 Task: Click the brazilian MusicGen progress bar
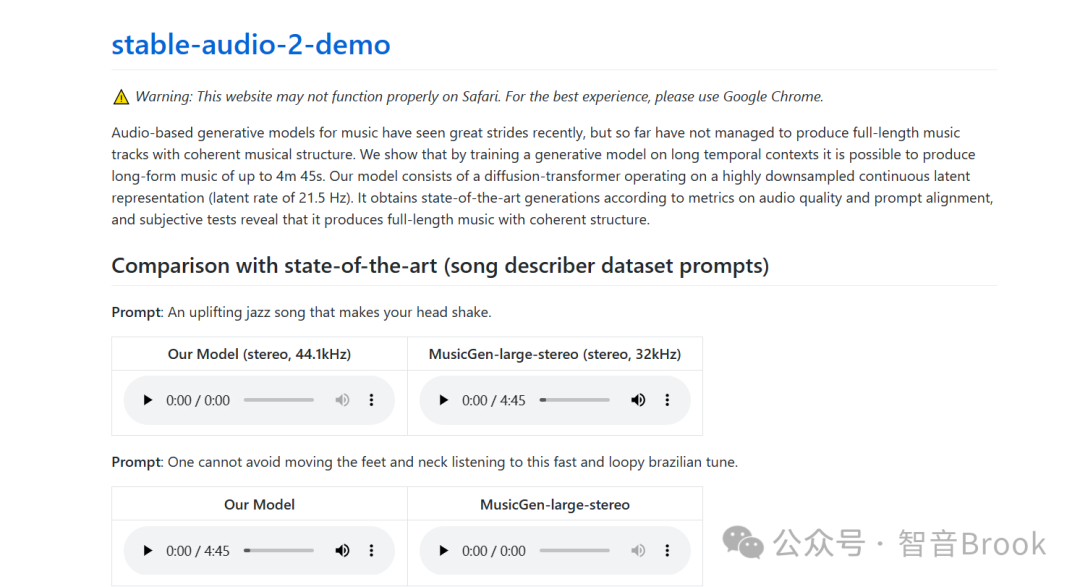click(574, 550)
